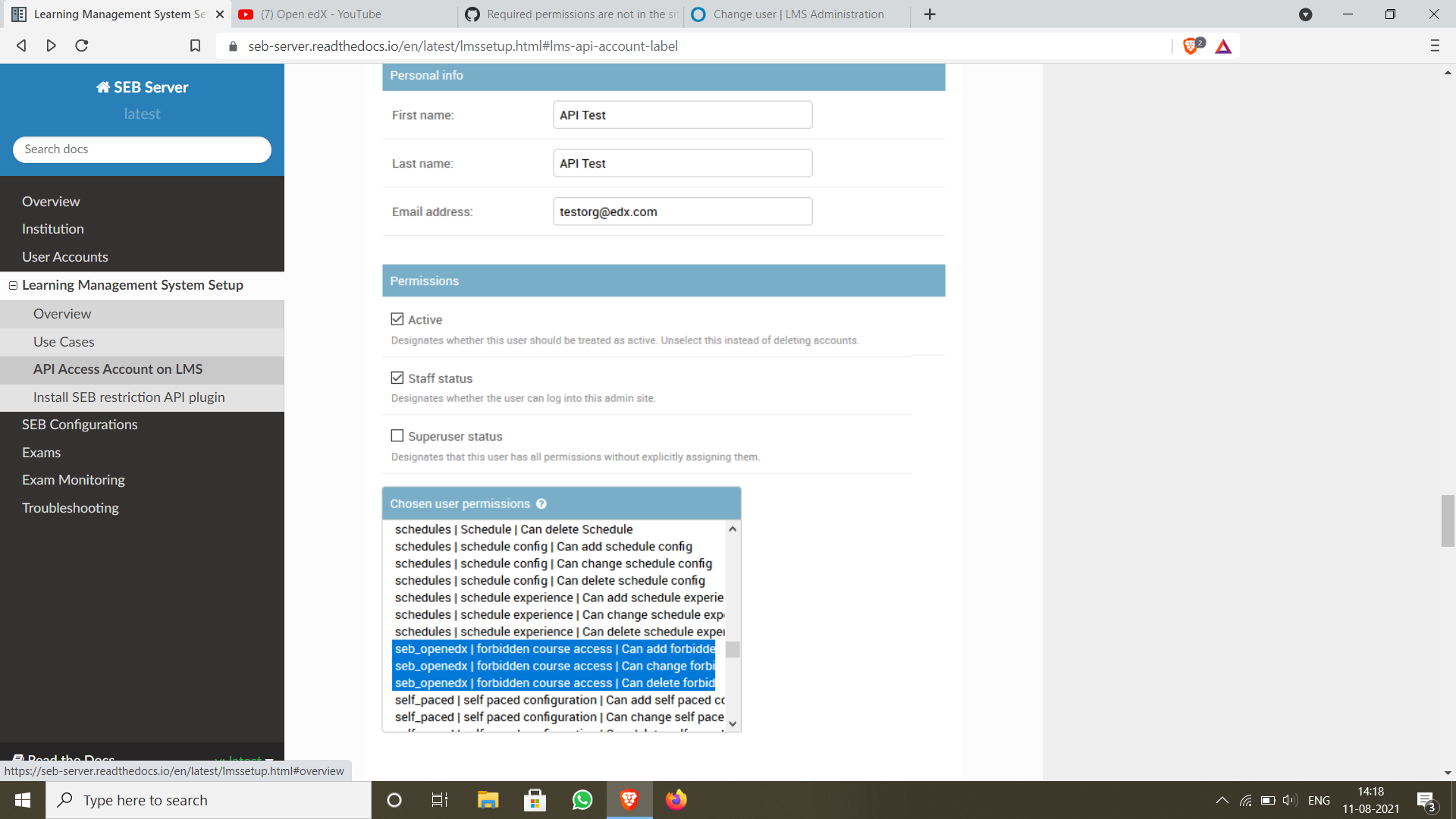Reload the current page
Viewport: 1456px width, 819px height.
click(81, 46)
